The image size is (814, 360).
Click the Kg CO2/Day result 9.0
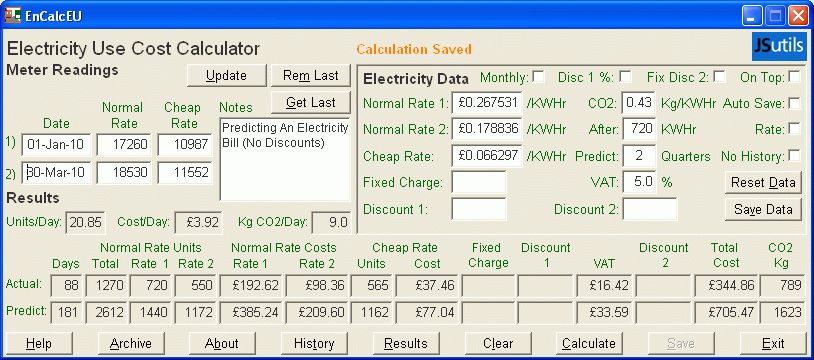click(331, 223)
